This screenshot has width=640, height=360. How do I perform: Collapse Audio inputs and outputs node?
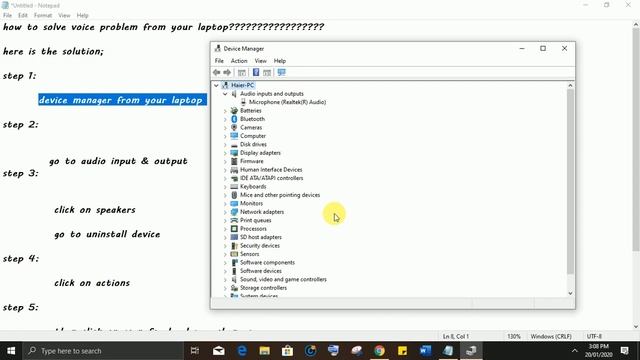[x=225, y=94]
